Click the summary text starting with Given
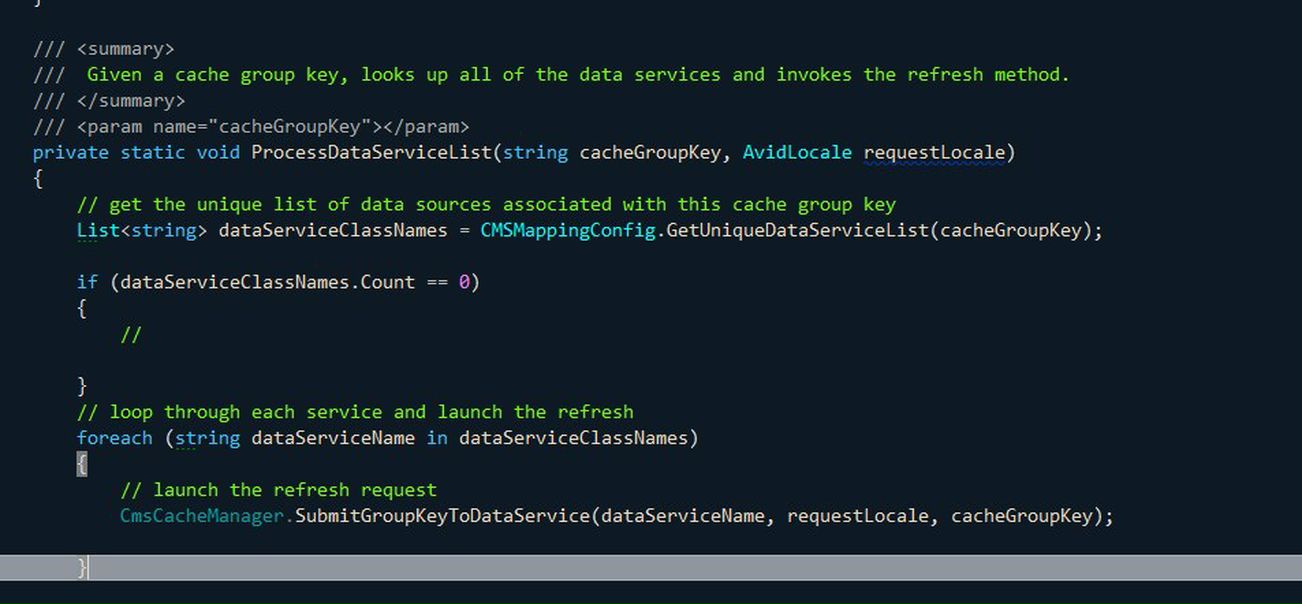1302x604 pixels. pos(577,74)
